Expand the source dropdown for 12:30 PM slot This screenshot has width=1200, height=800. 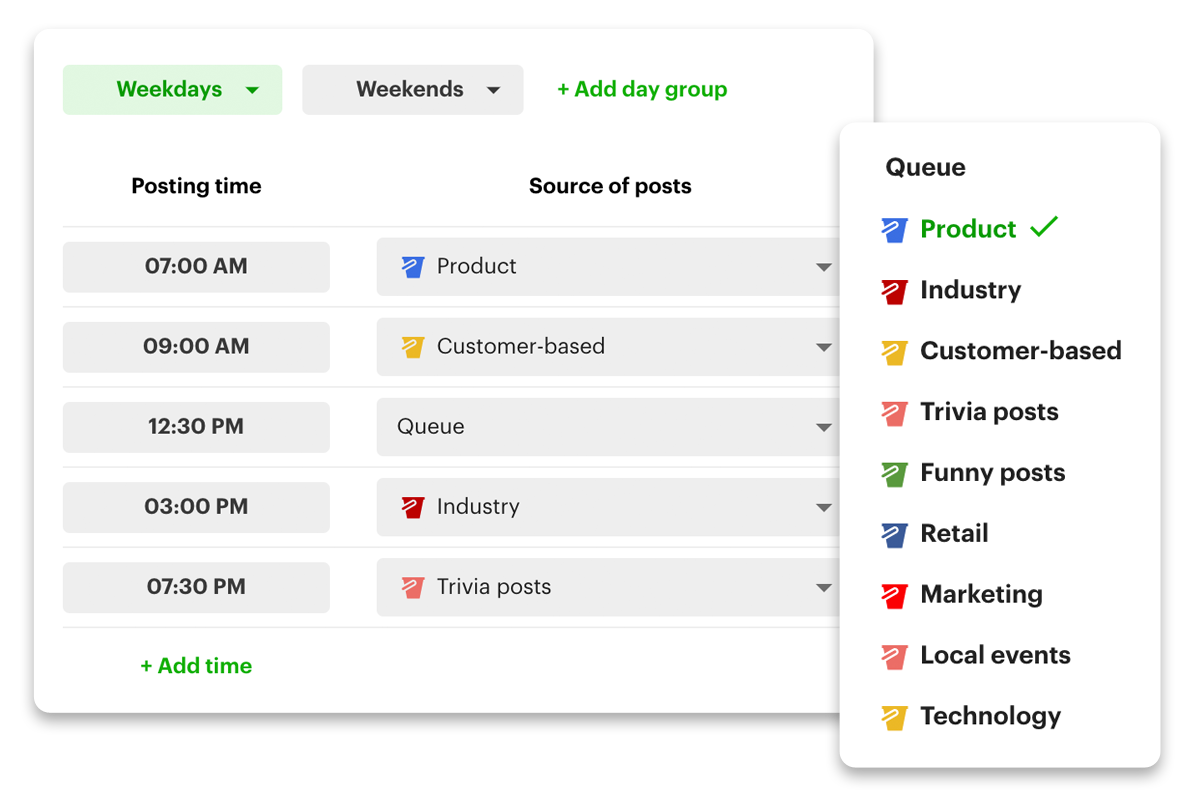[824, 427]
